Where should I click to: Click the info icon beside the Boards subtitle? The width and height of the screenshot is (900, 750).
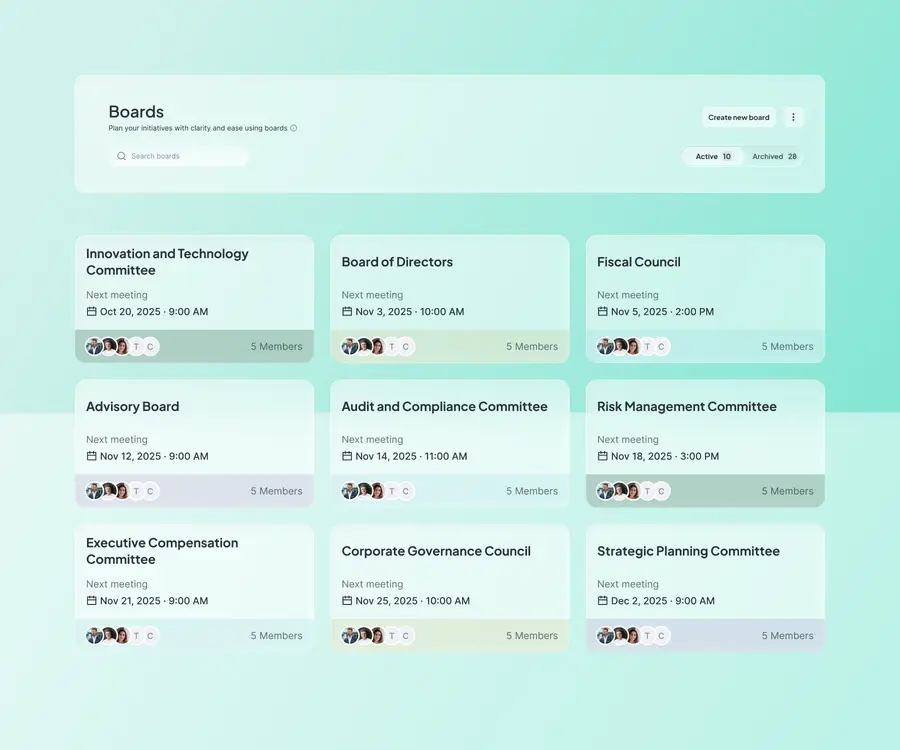[293, 128]
